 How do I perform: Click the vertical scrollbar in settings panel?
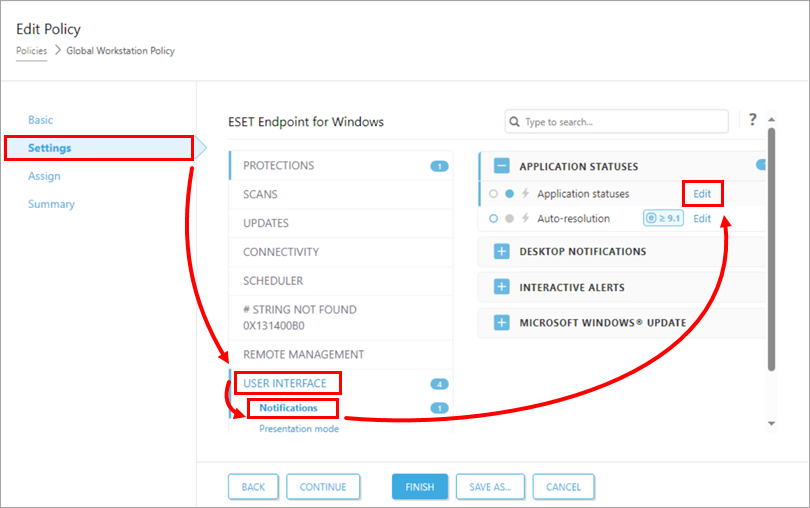tap(770, 250)
